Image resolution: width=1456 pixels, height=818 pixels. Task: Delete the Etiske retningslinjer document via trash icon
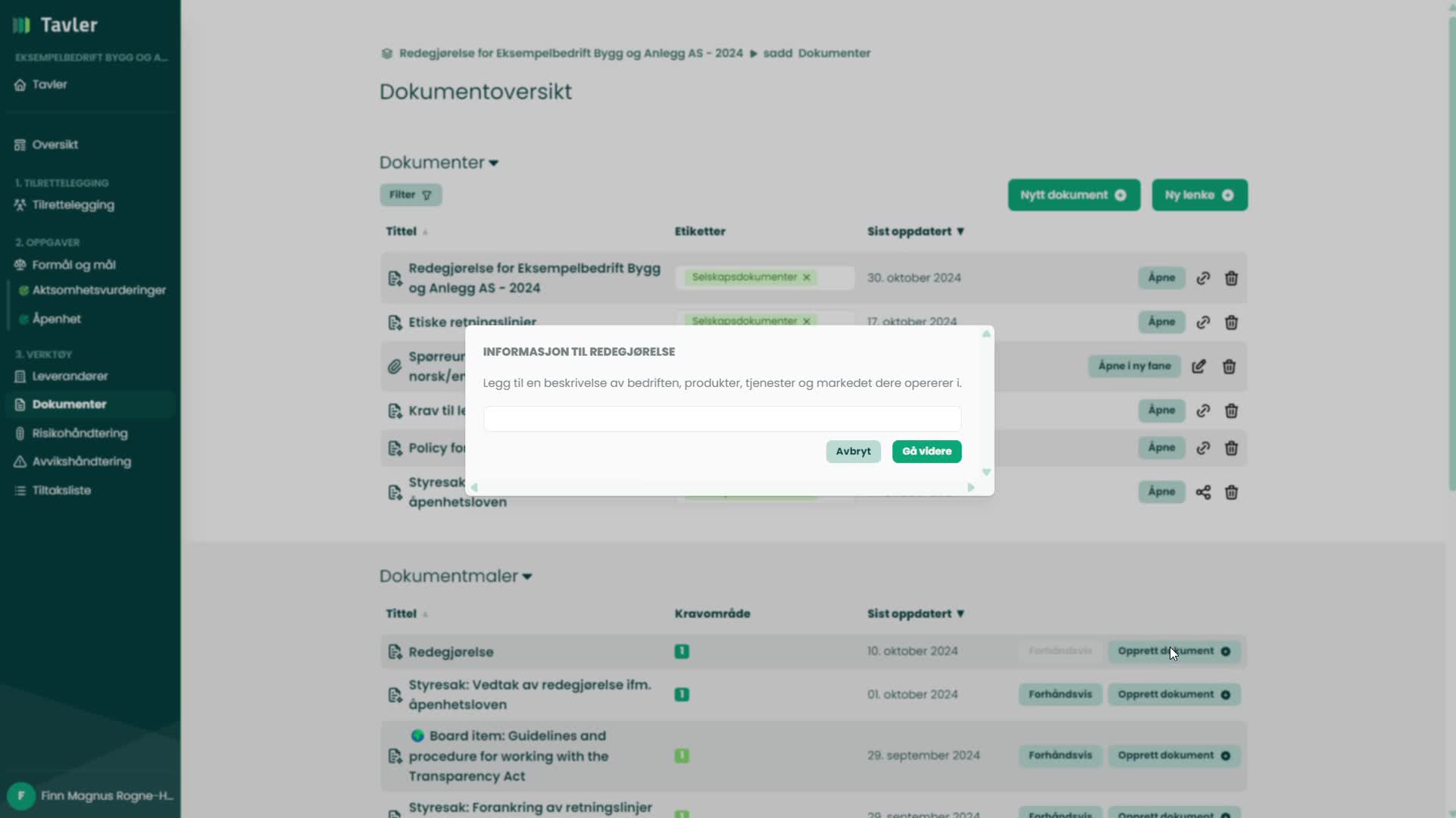tap(1231, 323)
